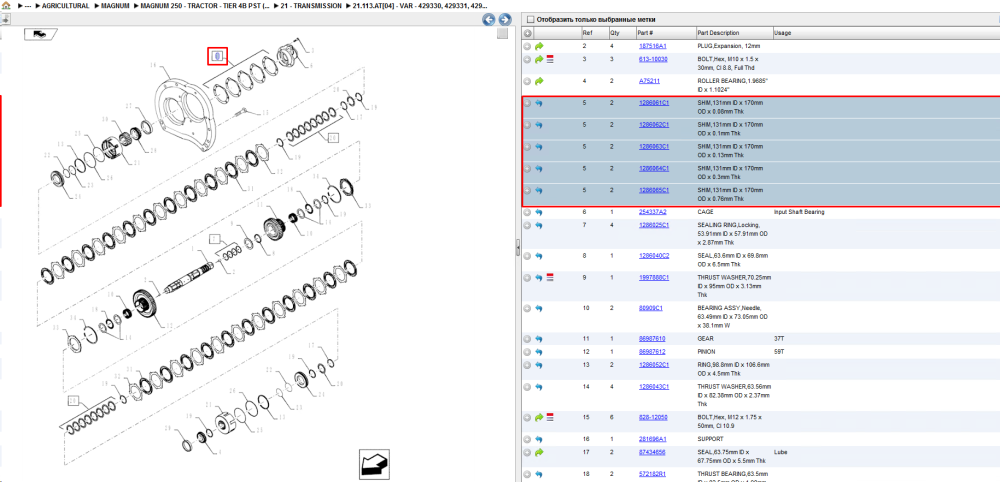Navigate to next figure with right arrow

pyautogui.click(x=504, y=20)
